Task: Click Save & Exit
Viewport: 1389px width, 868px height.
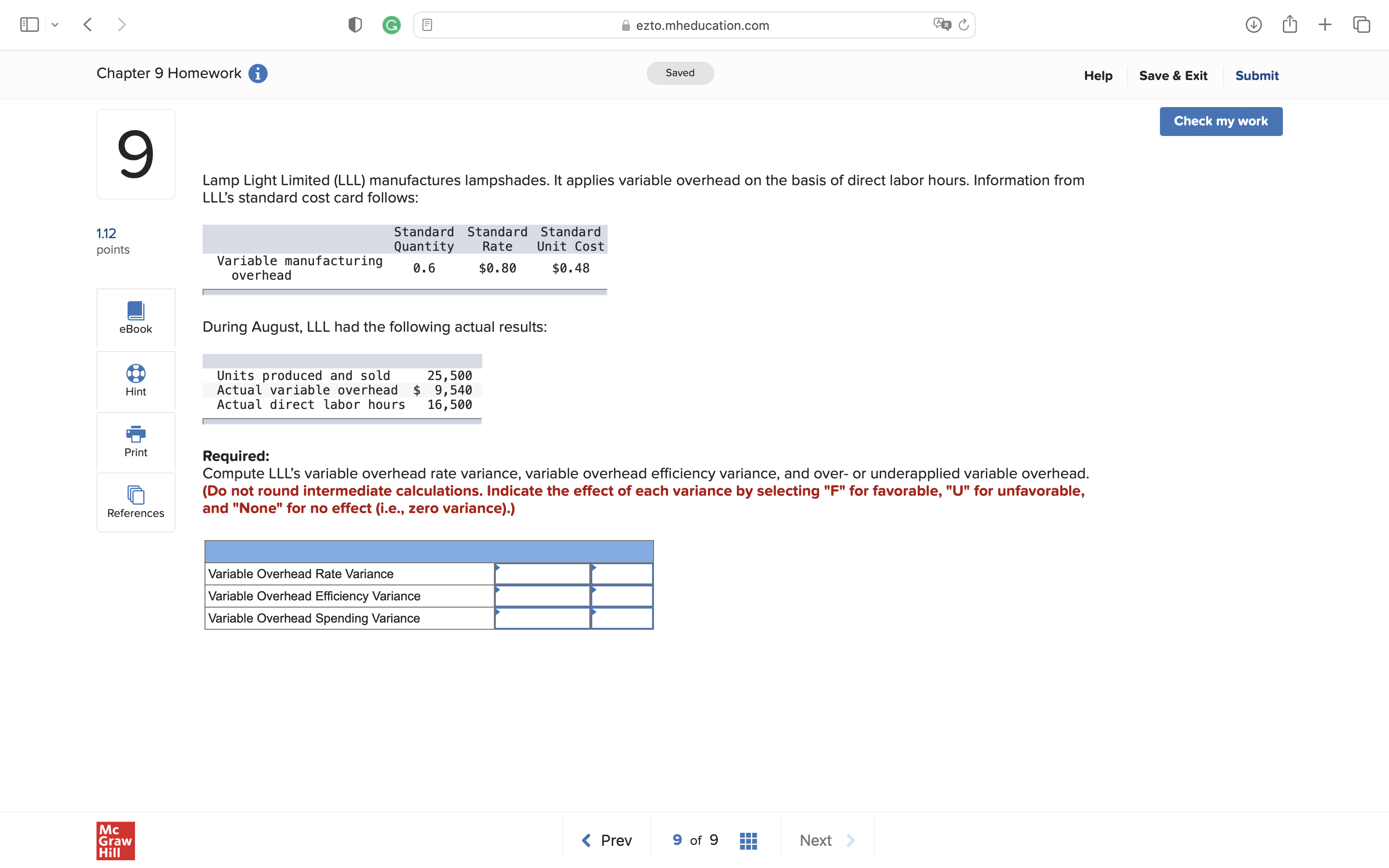Action: [1172, 76]
